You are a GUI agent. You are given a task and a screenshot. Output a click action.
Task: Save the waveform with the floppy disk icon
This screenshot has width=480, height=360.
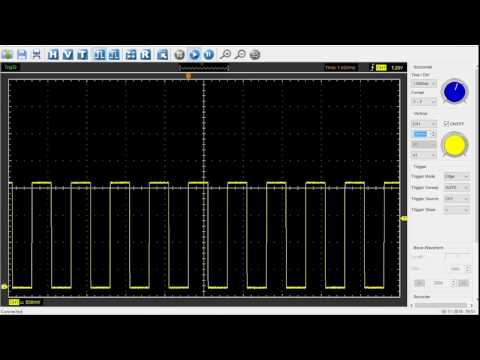point(22,54)
